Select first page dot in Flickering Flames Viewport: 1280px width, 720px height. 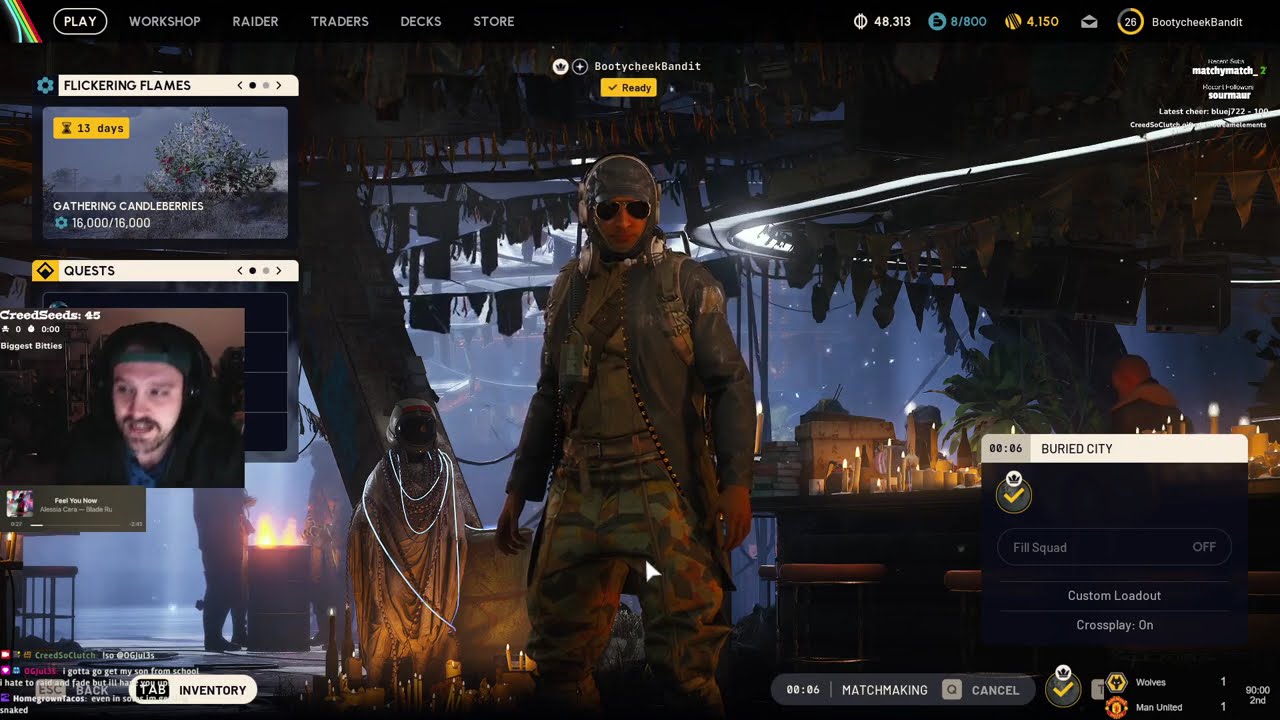pyautogui.click(x=253, y=86)
